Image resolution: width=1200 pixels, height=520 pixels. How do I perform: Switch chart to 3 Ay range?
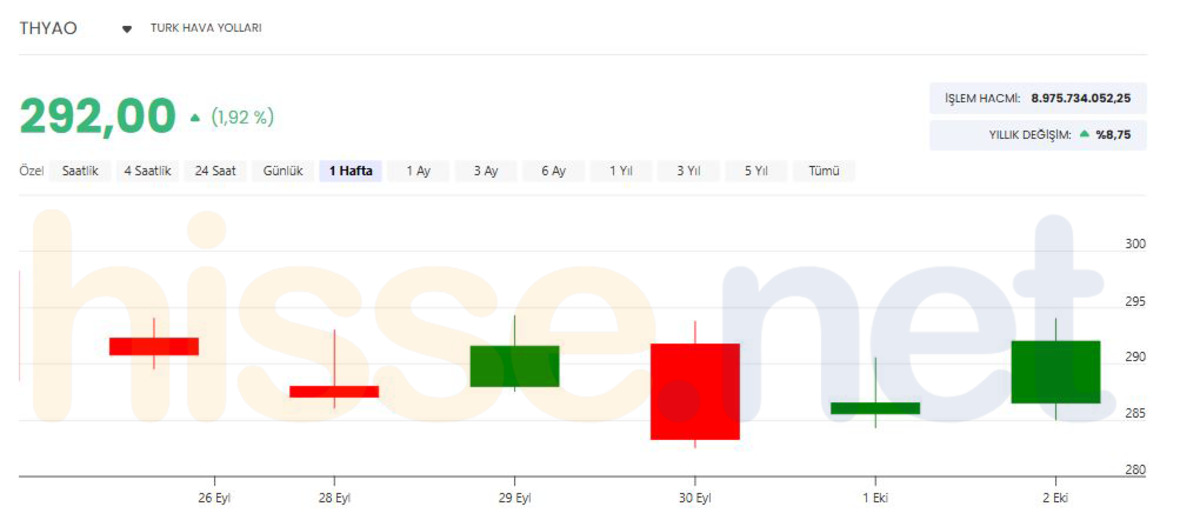tap(486, 171)
